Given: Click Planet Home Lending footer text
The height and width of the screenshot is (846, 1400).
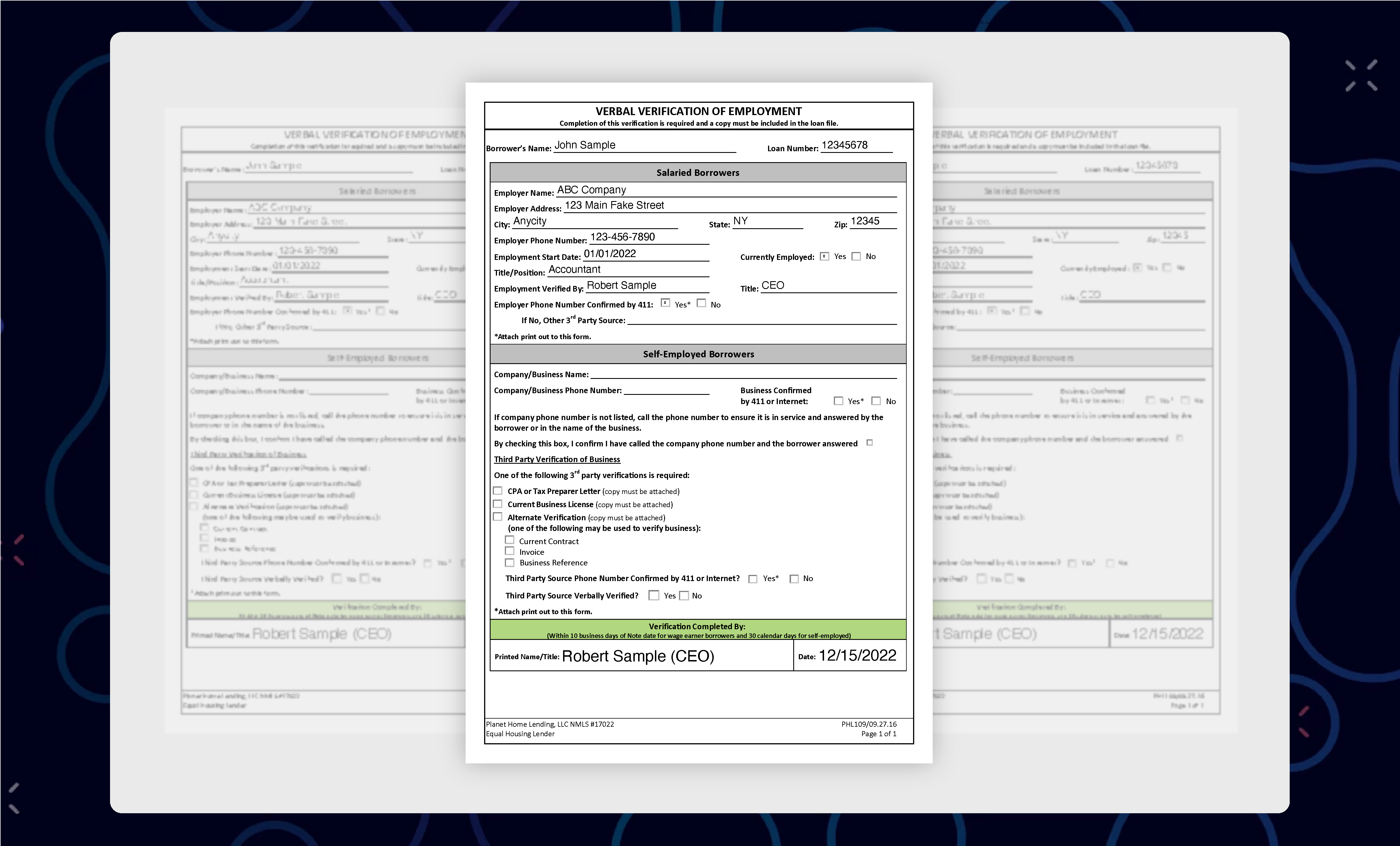Looking at the screenshot, I should click(549, 724).
